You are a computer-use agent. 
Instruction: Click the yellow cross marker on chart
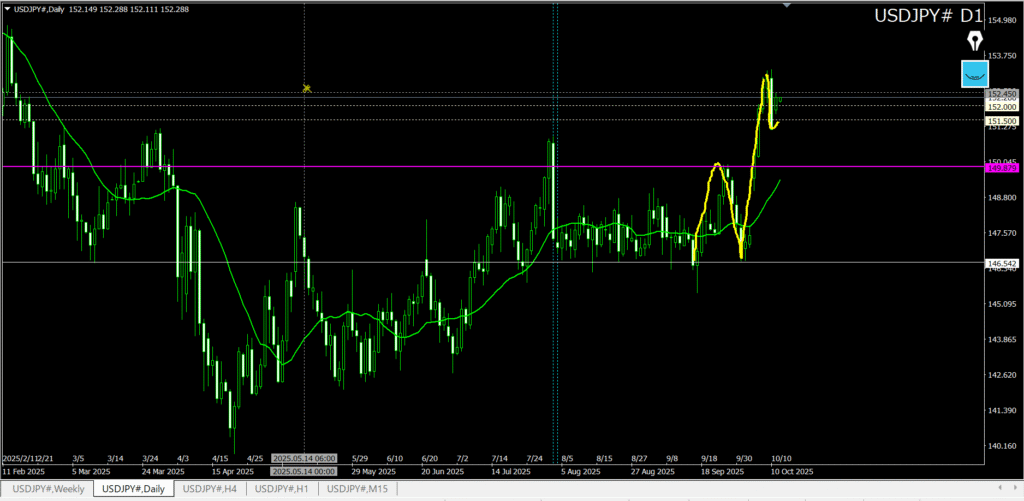307,88
